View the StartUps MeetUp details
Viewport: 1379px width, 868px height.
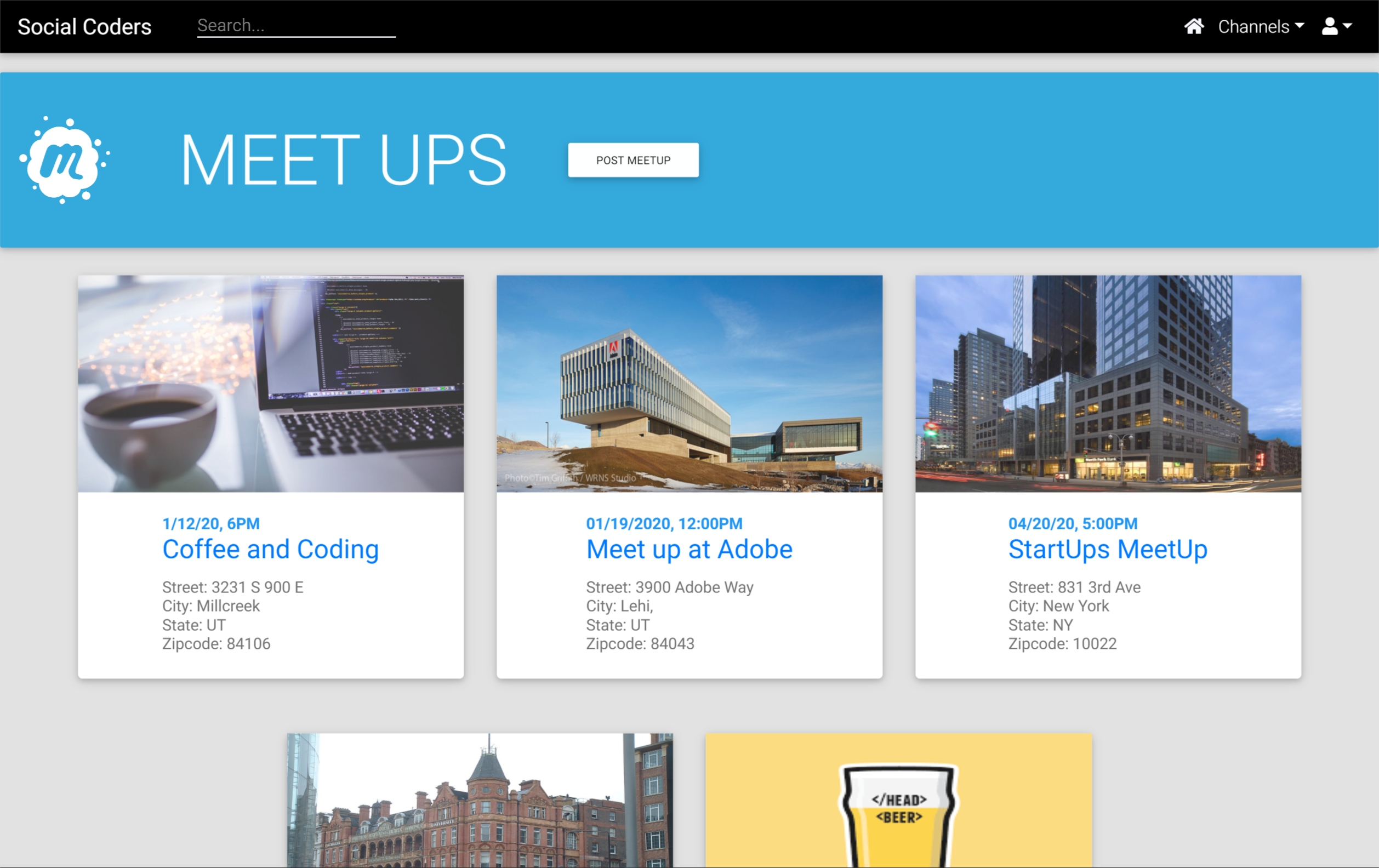click(1108, 549)
